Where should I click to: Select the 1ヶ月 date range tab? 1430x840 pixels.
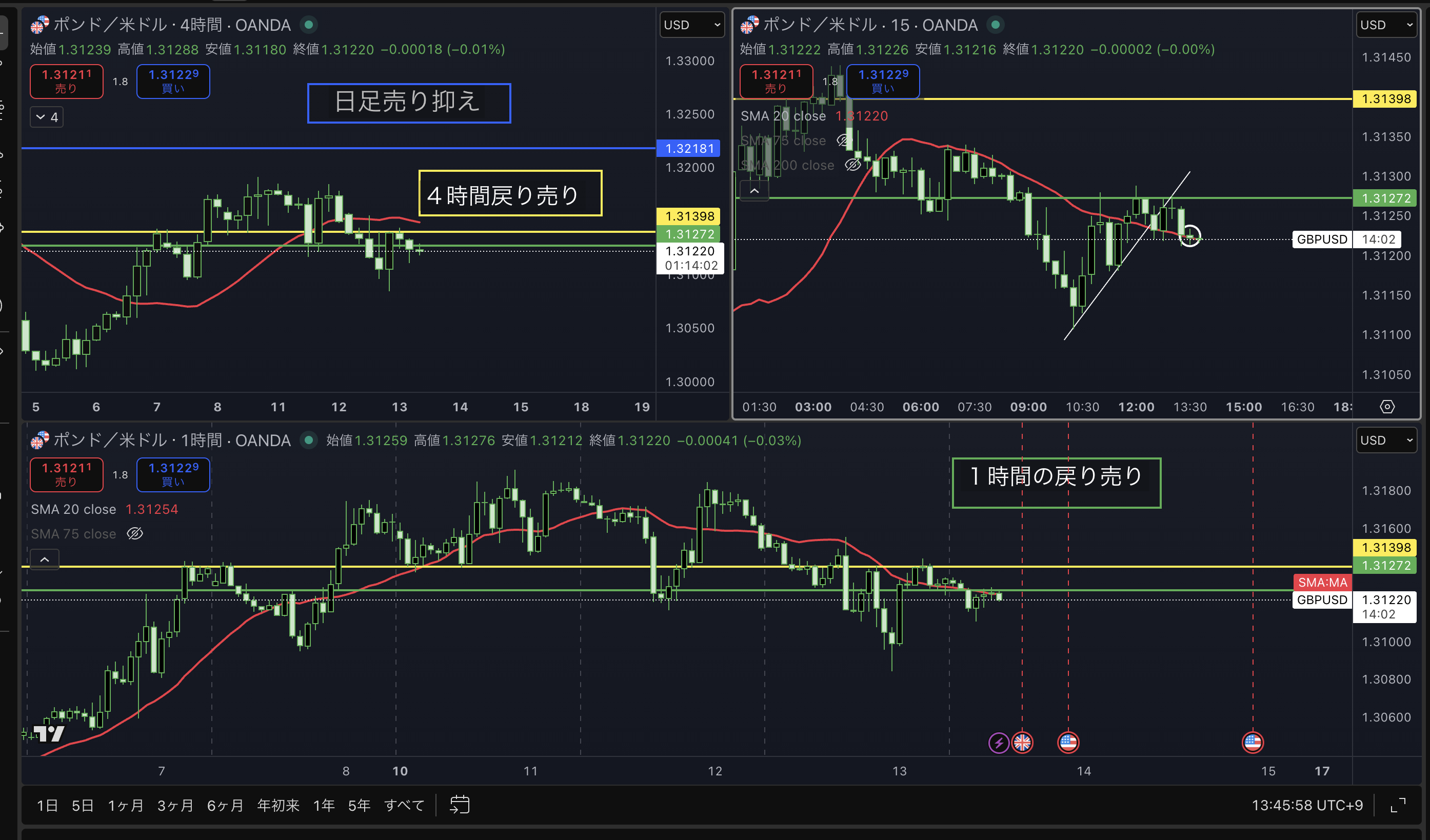(x=126, y=806)
